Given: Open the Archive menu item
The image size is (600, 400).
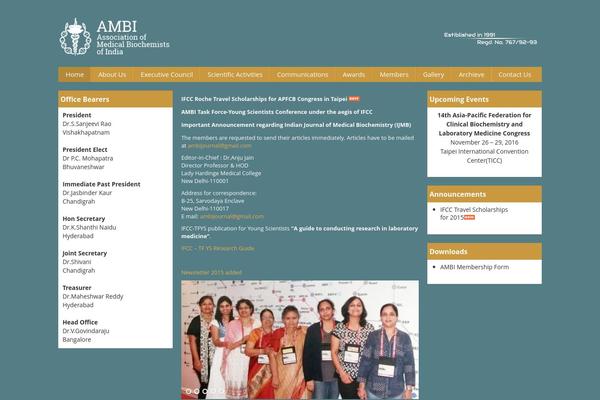Looking at the screenshot, I should (471, 74).
